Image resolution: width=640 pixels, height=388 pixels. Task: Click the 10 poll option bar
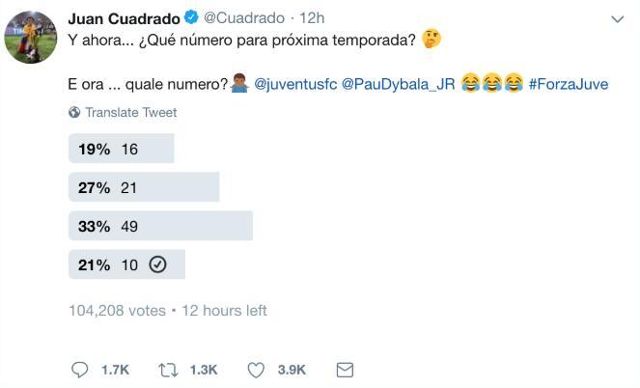[127, 264]
